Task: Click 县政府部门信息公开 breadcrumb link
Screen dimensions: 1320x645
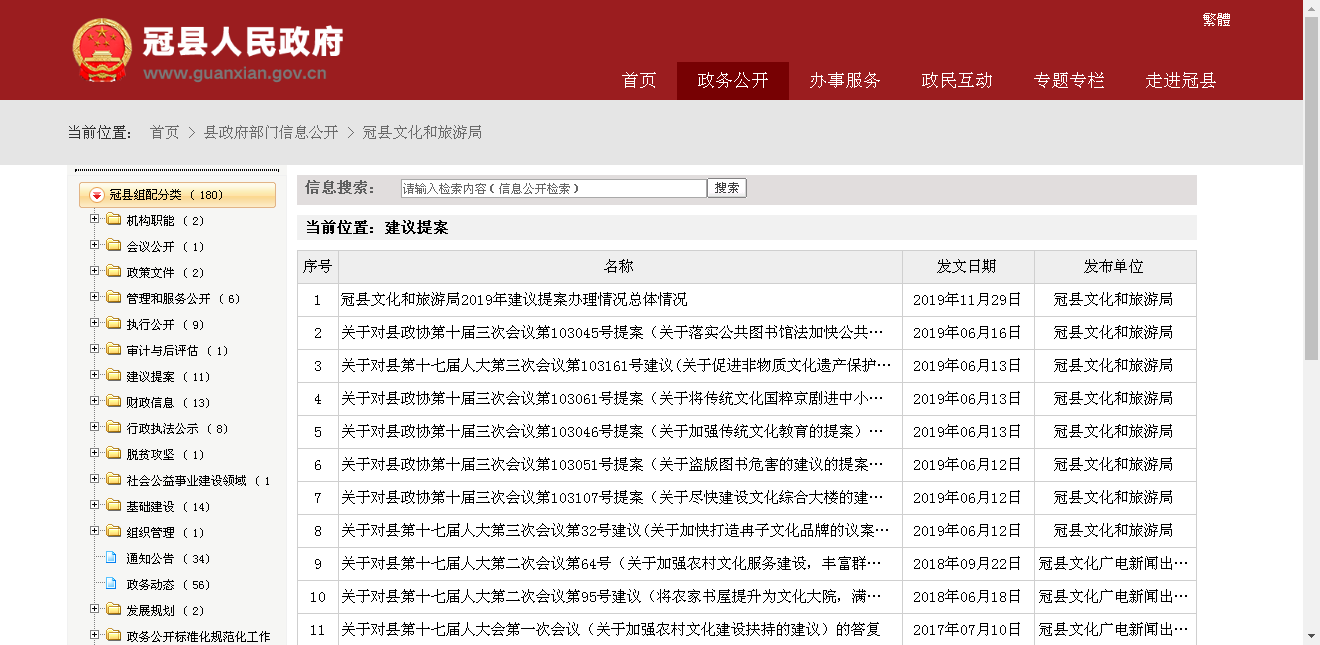Action: coord(271,132)
